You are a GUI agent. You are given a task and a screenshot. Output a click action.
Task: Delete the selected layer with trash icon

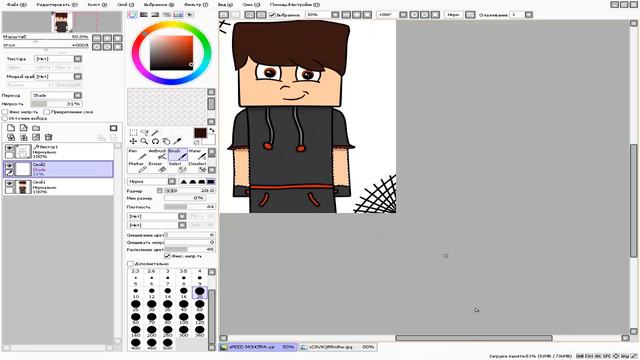pos(49,137)
